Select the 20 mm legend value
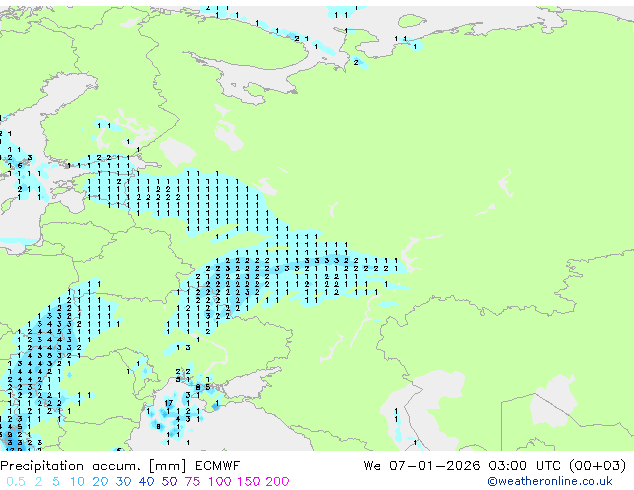Image resolution: width=634 pixels, height=490 pixels. [100, 482]
